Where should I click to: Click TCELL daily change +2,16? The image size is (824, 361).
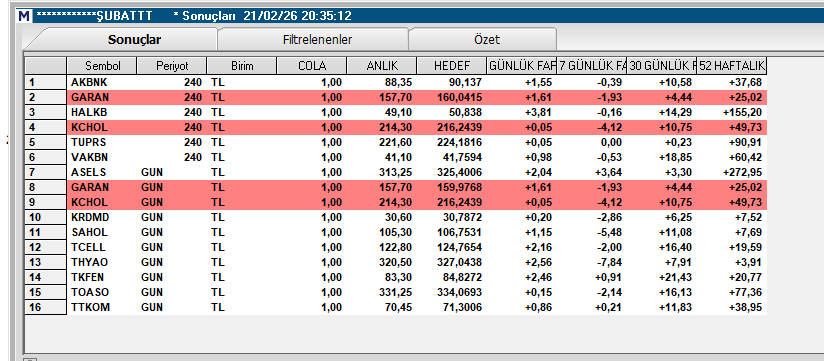click(538, 247)
